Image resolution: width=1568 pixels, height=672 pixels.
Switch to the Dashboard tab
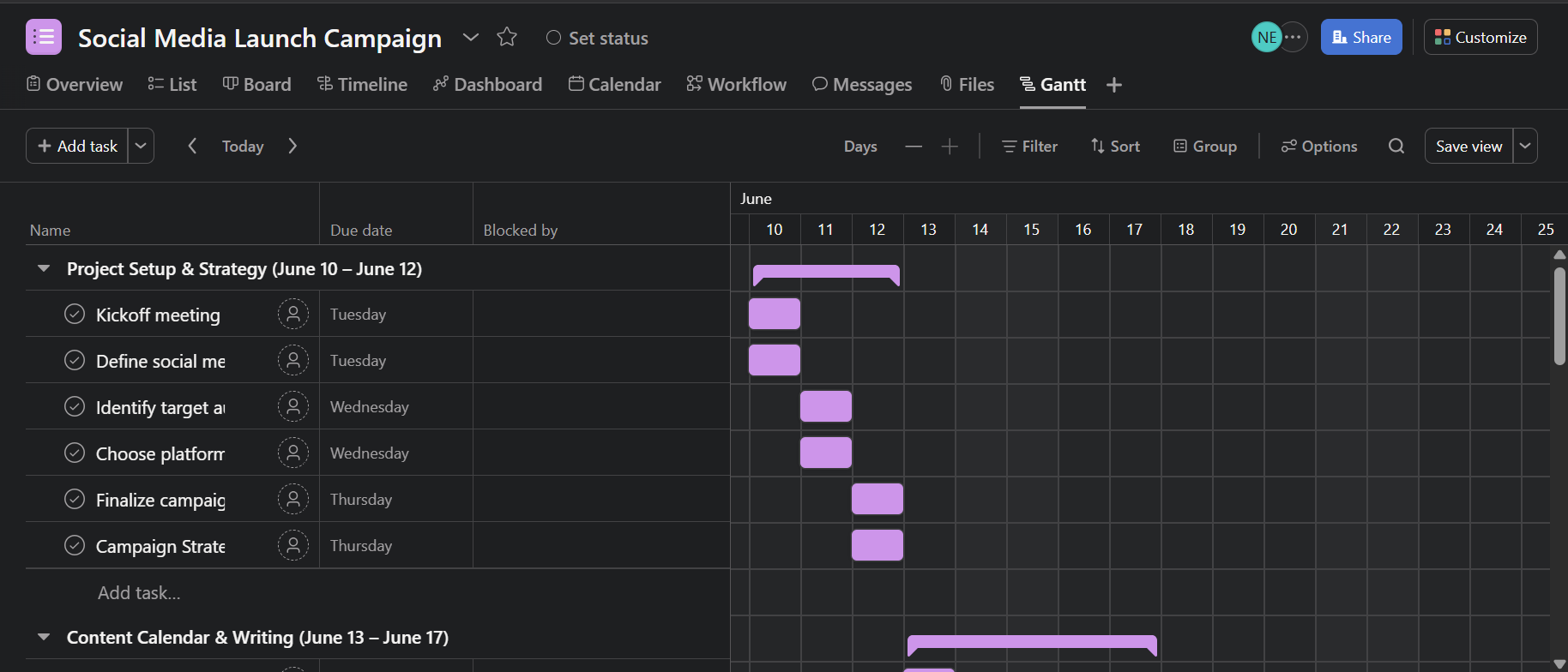(x=488, y=84)
